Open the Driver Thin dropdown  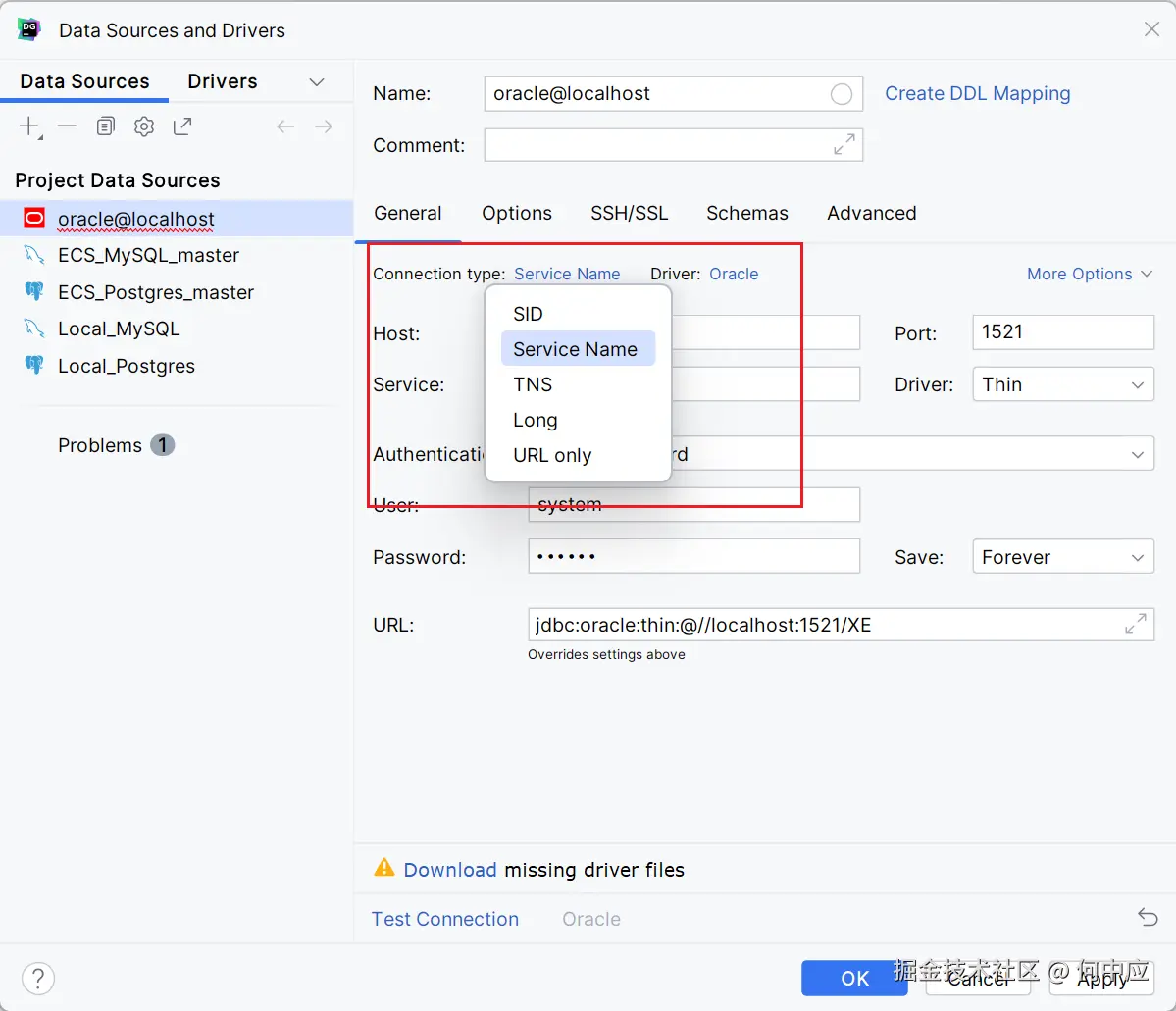point(1062,384)
